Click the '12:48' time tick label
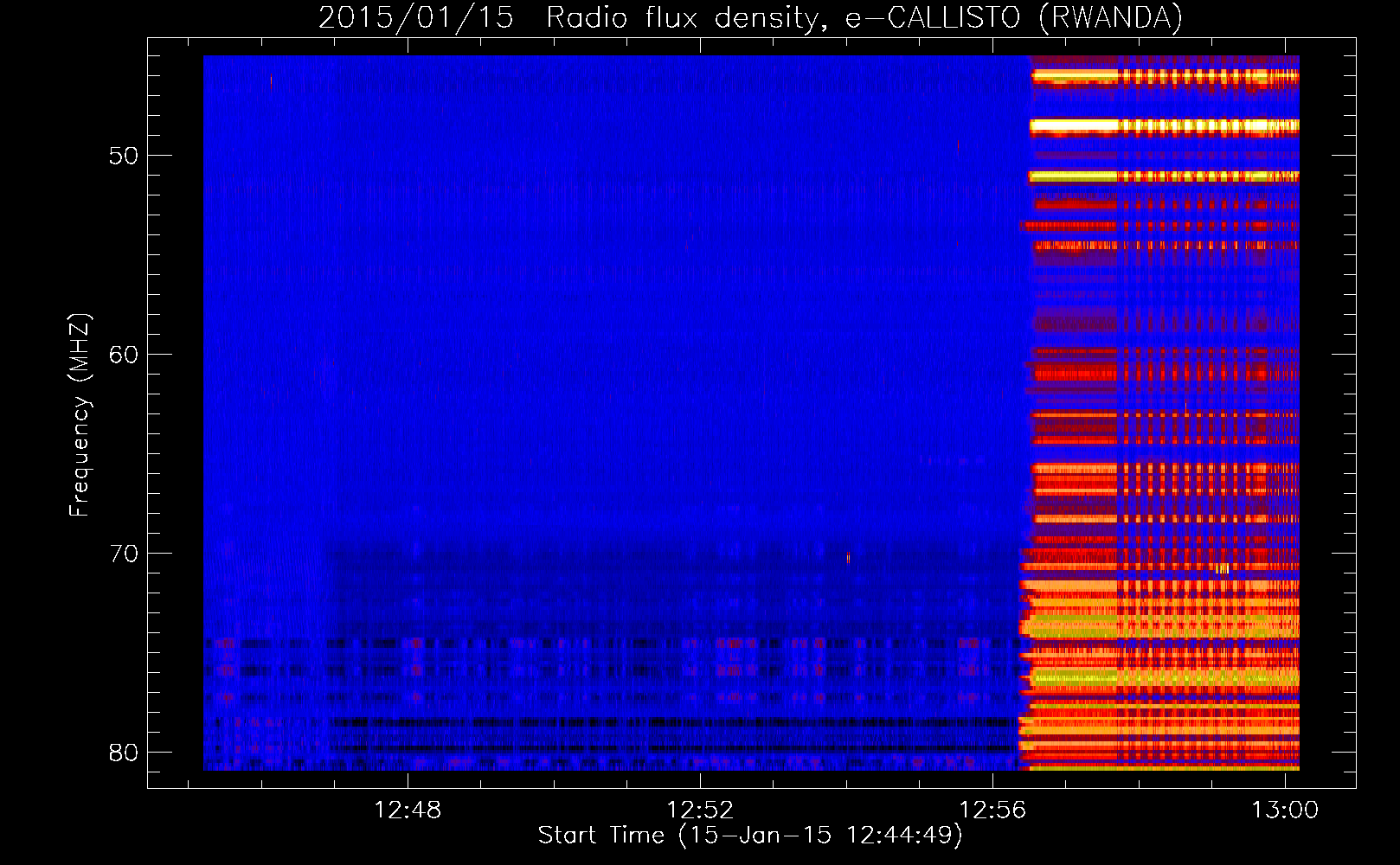This screenshot has height=865, width=1400. [x=407, y=810]
